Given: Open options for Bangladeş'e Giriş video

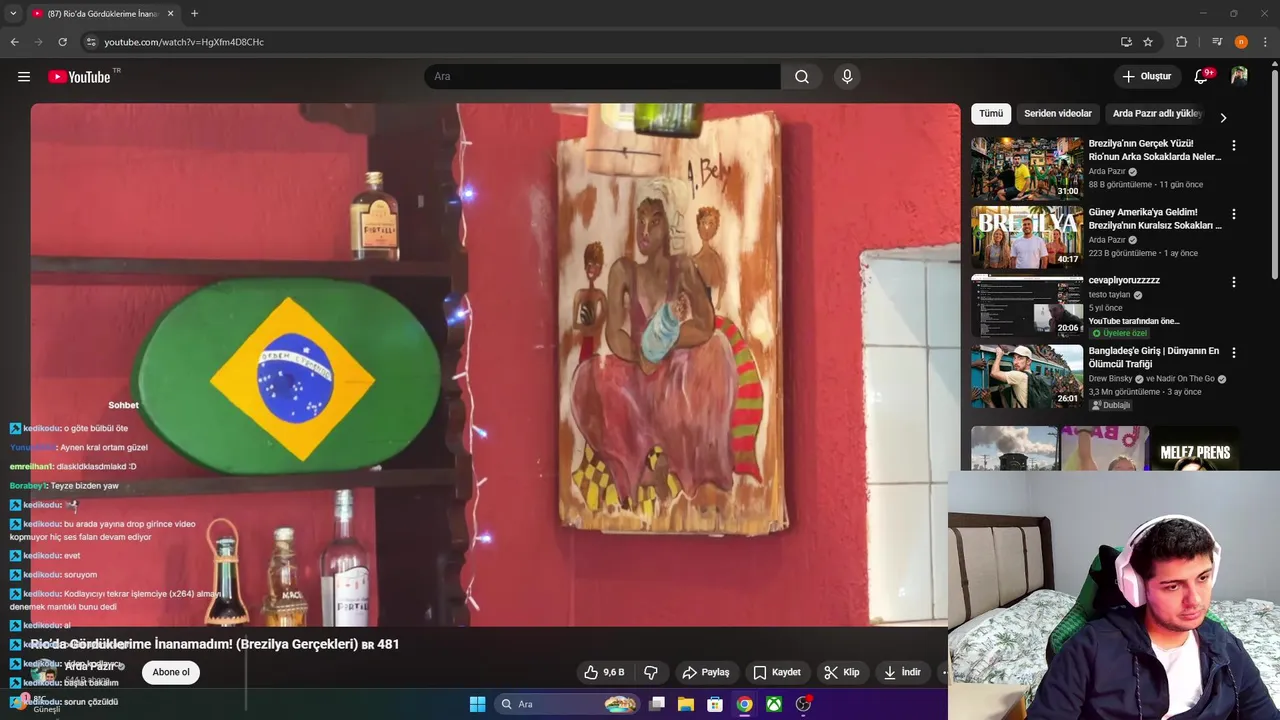Looking at the screenshot, I should (1233, 353).
